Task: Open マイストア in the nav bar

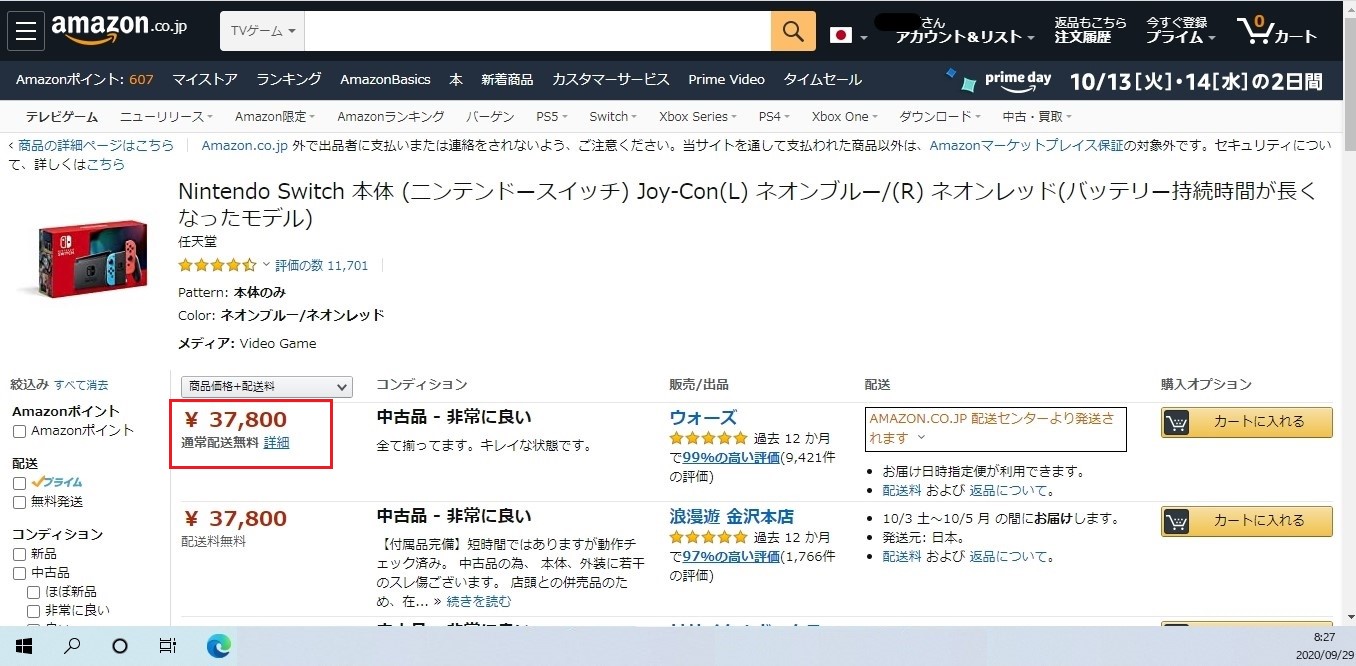Action: 205,80
